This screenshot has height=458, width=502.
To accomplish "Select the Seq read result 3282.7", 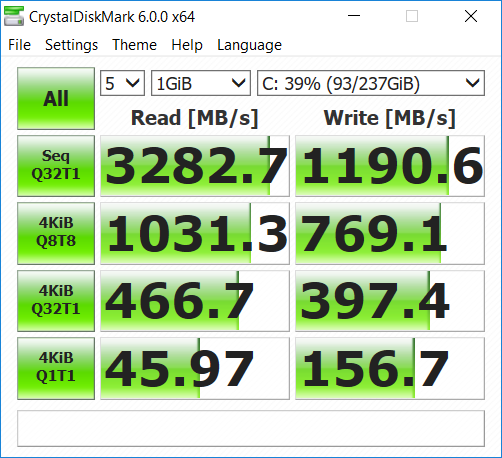I will coord(195,166).
